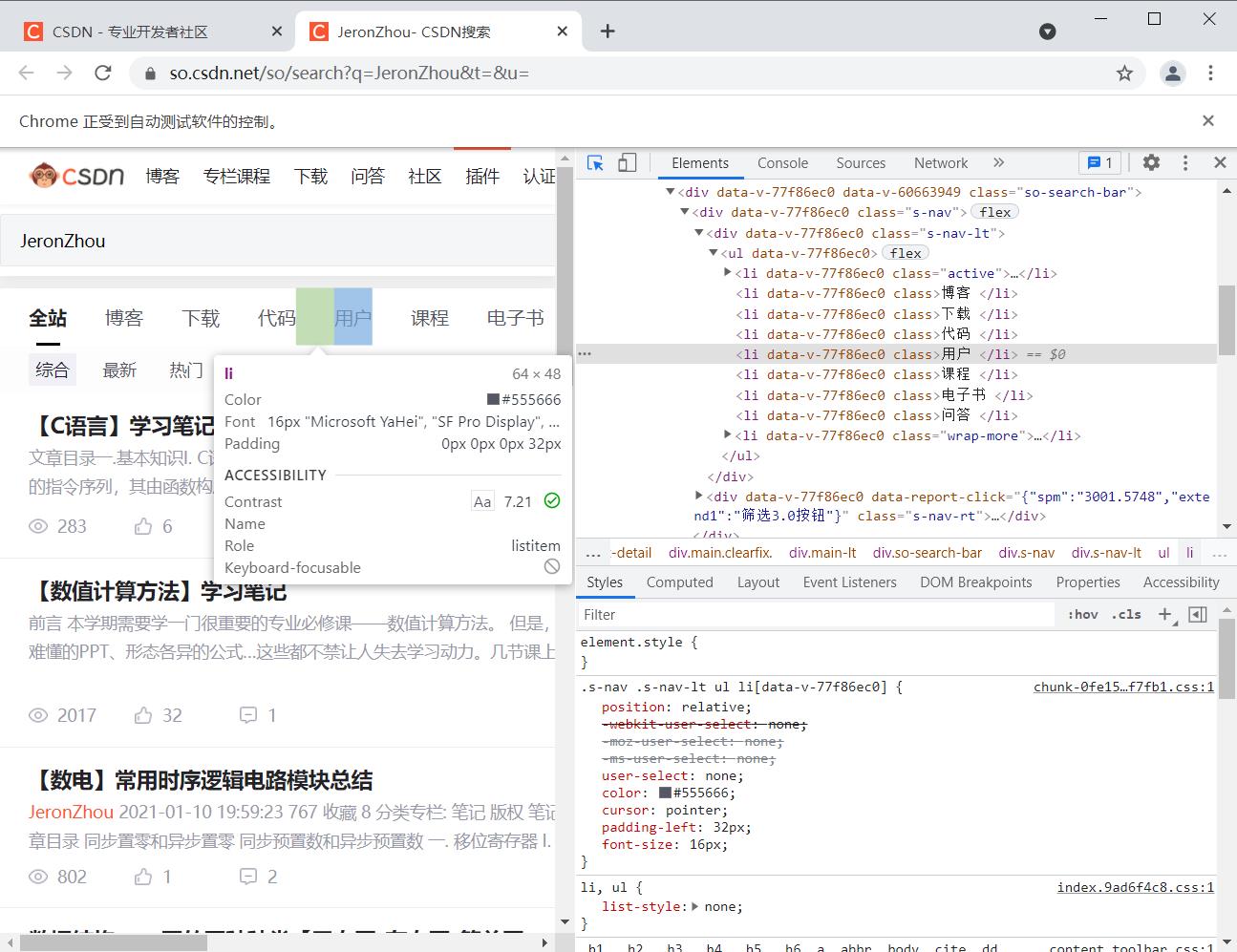Screen dimensions: 1237x952
Task: Click the JeronZhou search input field
Action: (x=277, y=241)
